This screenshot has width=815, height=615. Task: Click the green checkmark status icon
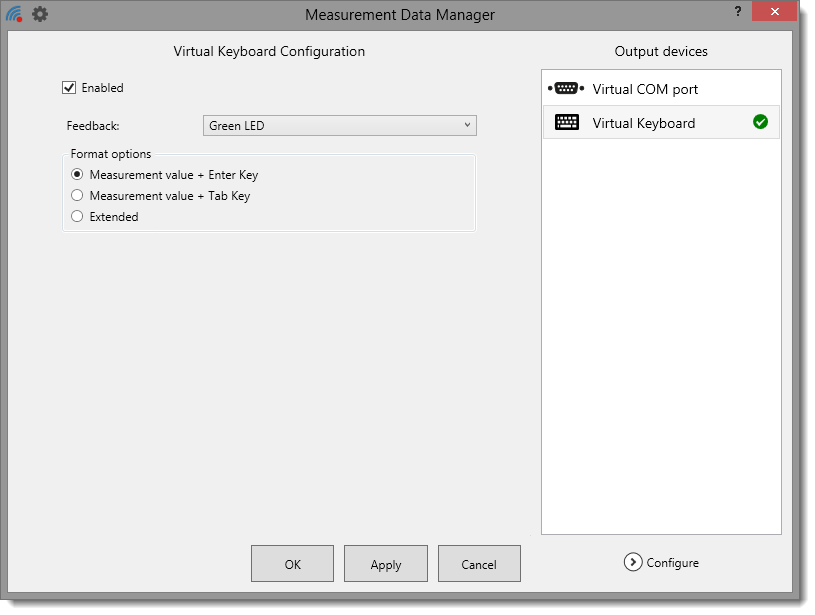760,122
